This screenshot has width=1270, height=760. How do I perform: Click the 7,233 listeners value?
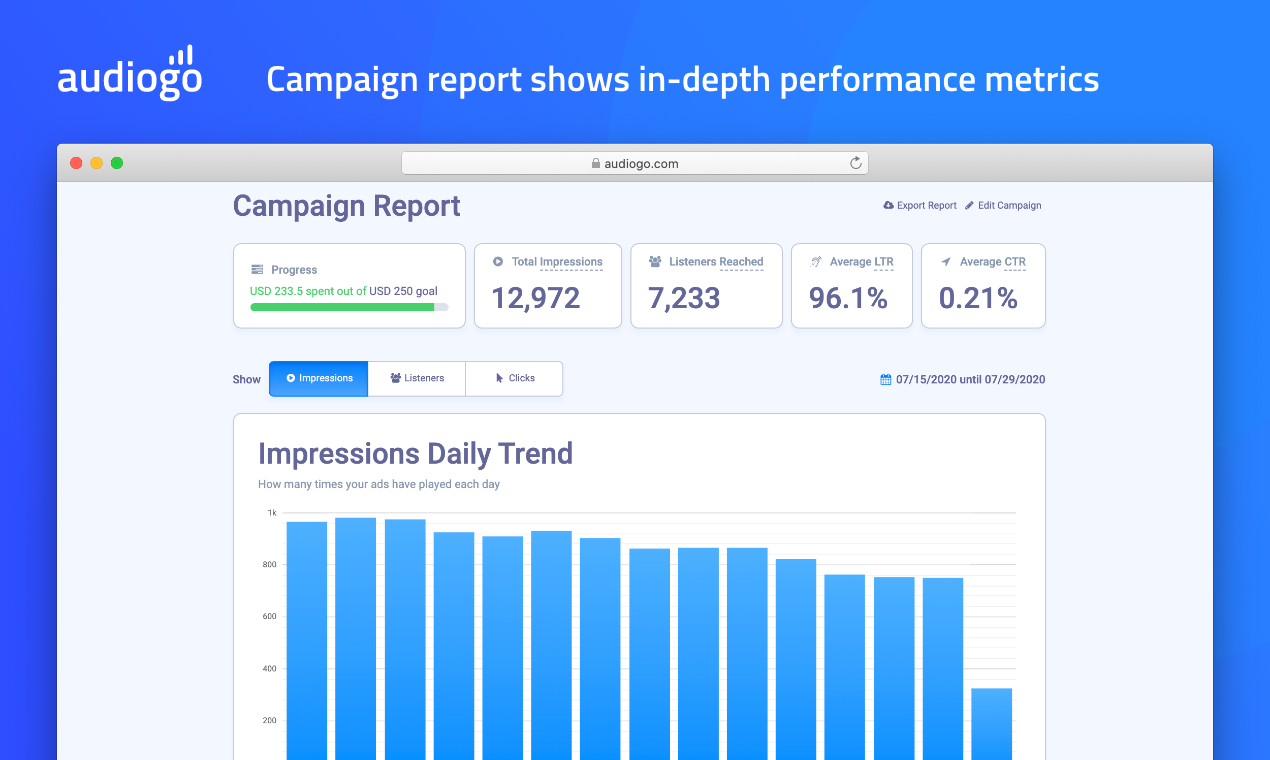(684, 298)
